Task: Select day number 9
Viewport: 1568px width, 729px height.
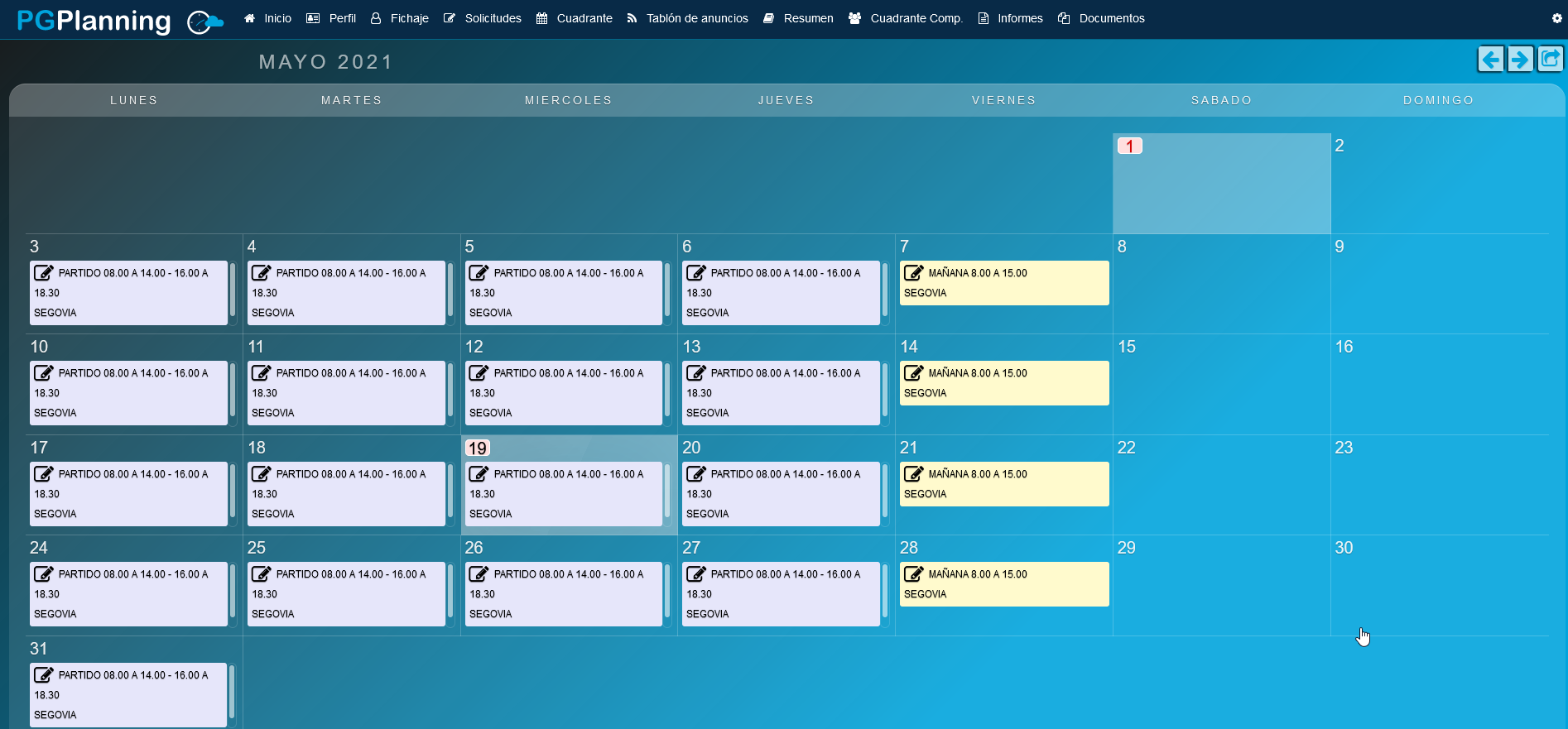Action: pos(1340,247)
